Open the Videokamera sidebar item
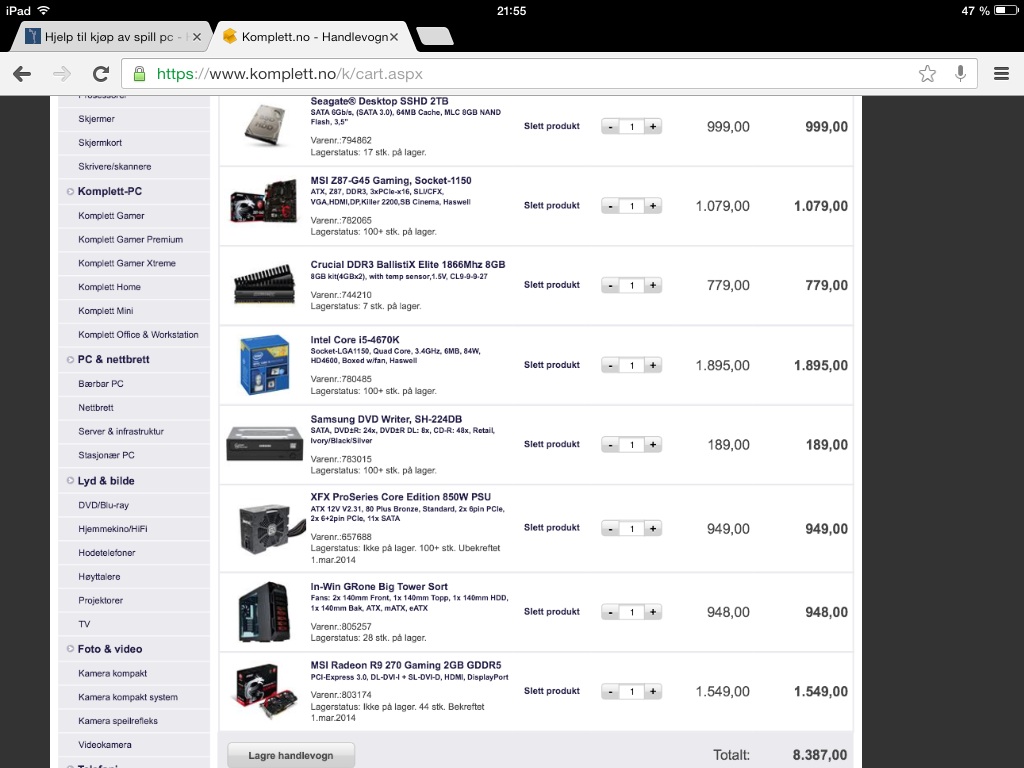The width and height of the screenshot is (1024, 768). point(104,744)
